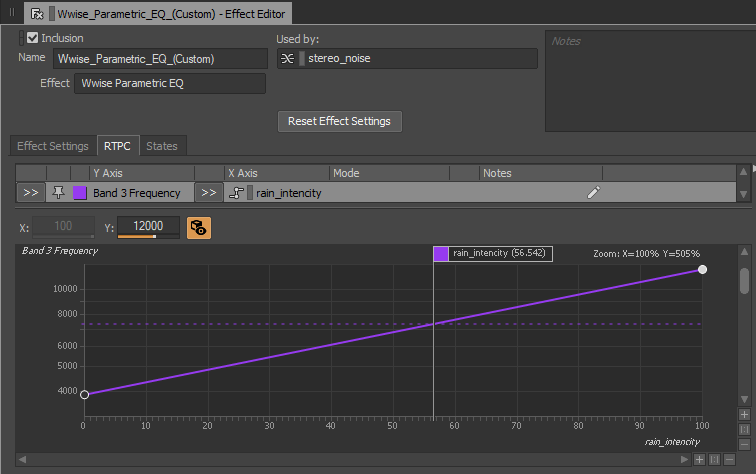
Task: Click the vertical scrollbar up arrow of the graph
Action: [x=744, y=252]
